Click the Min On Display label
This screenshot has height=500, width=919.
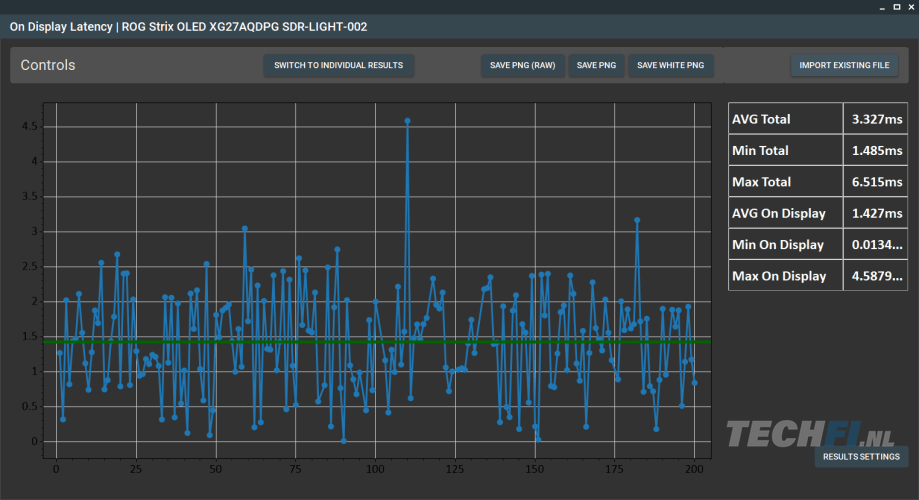[x=777, y=244]
